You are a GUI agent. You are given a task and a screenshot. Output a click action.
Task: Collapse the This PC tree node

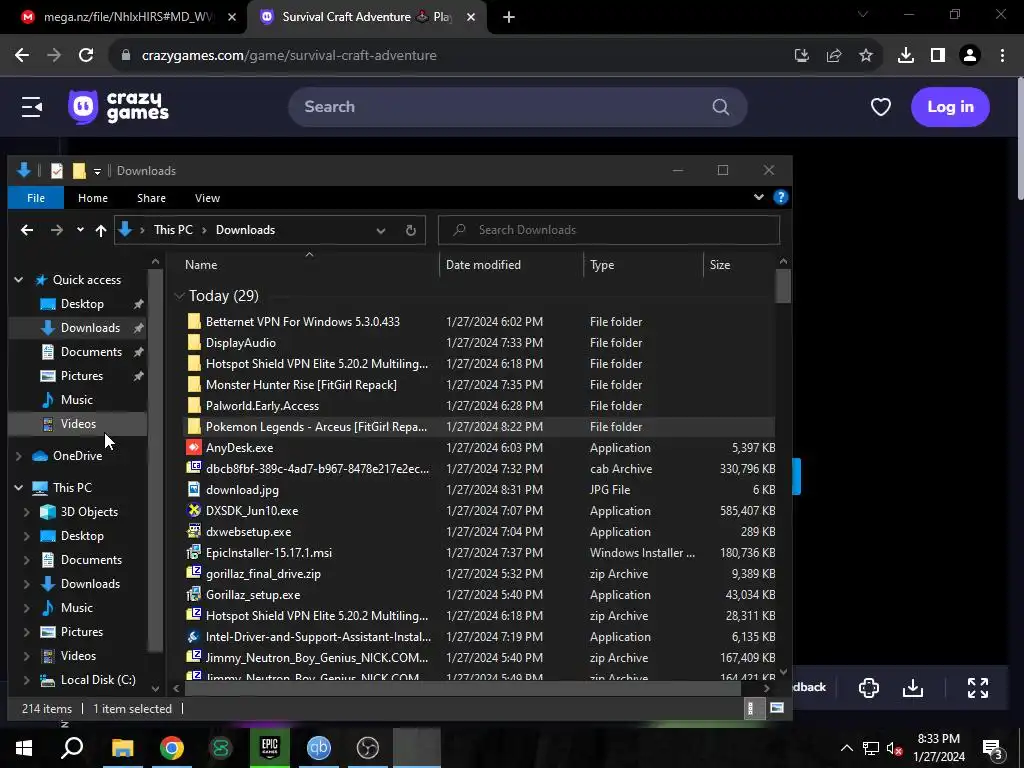tap(19, 488)
